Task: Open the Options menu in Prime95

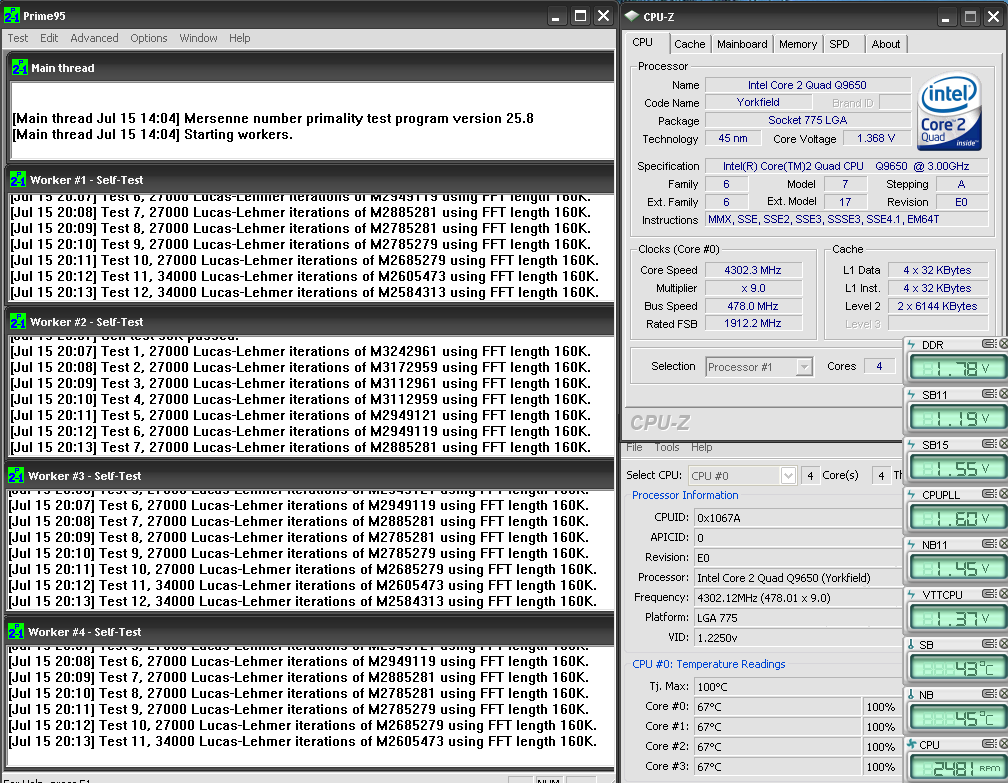Action: (148, 38)
